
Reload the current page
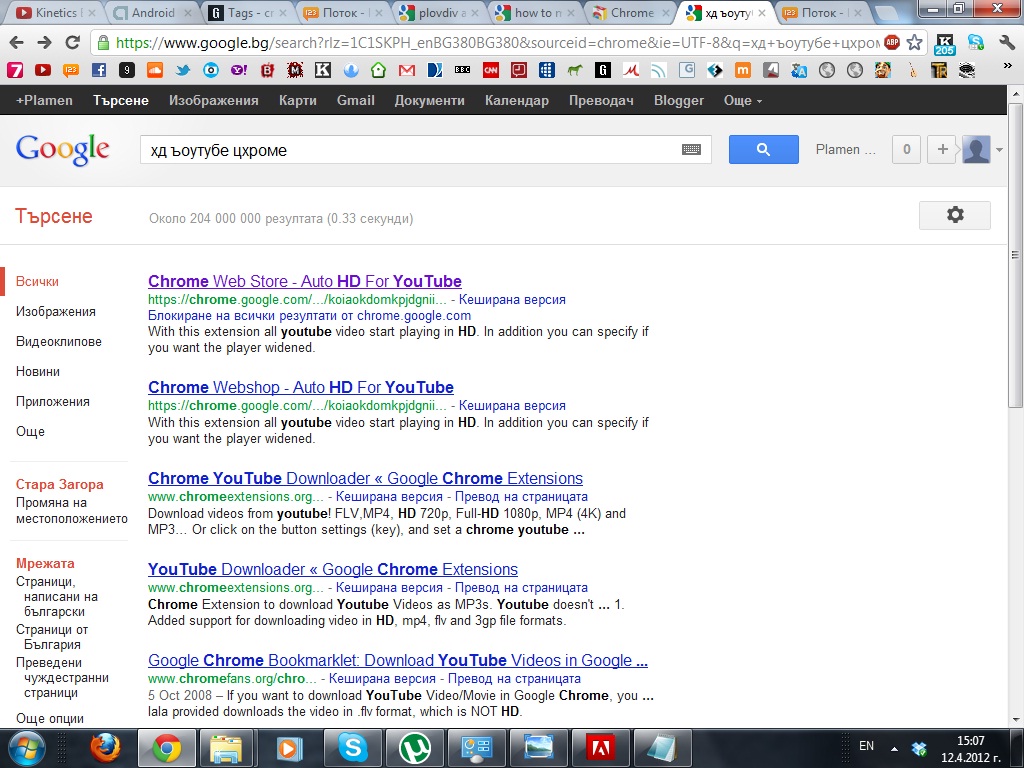[72, 43]
